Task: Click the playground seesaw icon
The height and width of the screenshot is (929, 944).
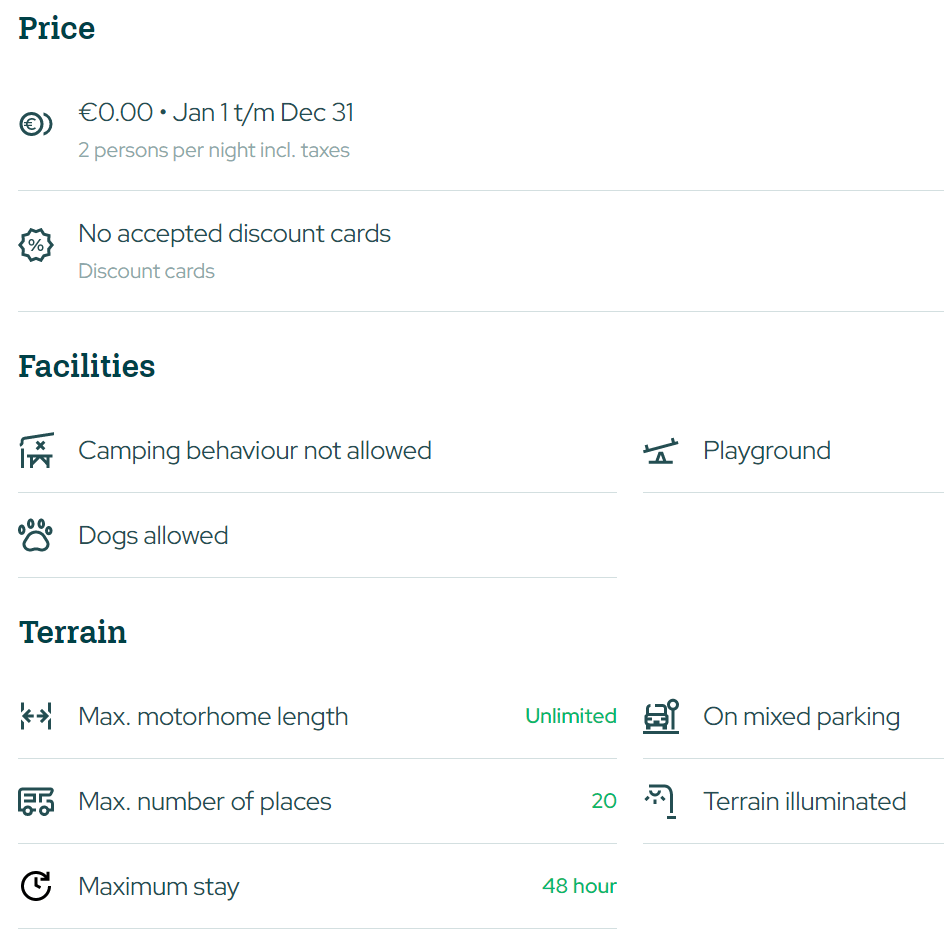Action: (x=660, y=451)
